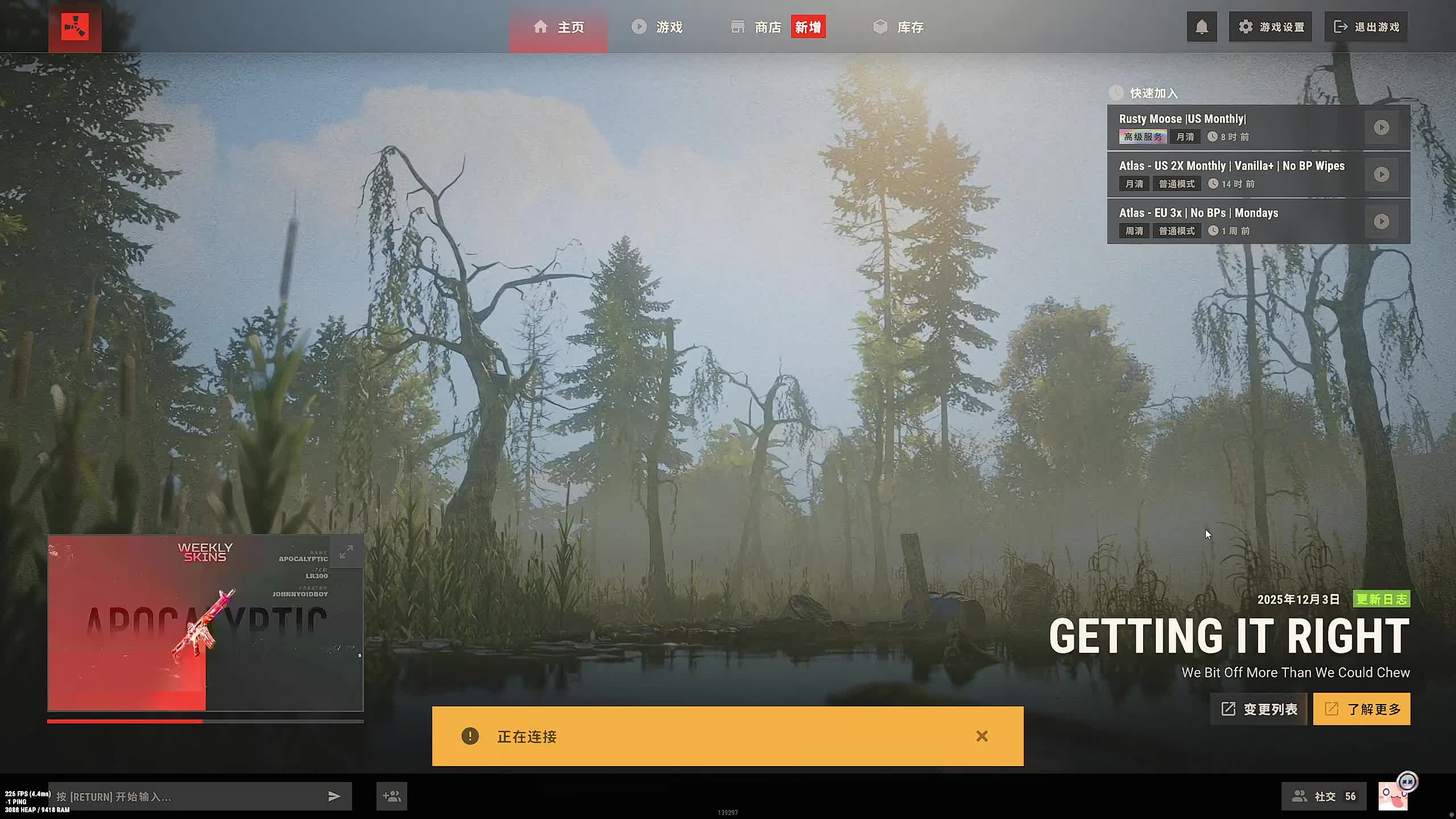Open the 游戏 tab

(x=657, y=27)
